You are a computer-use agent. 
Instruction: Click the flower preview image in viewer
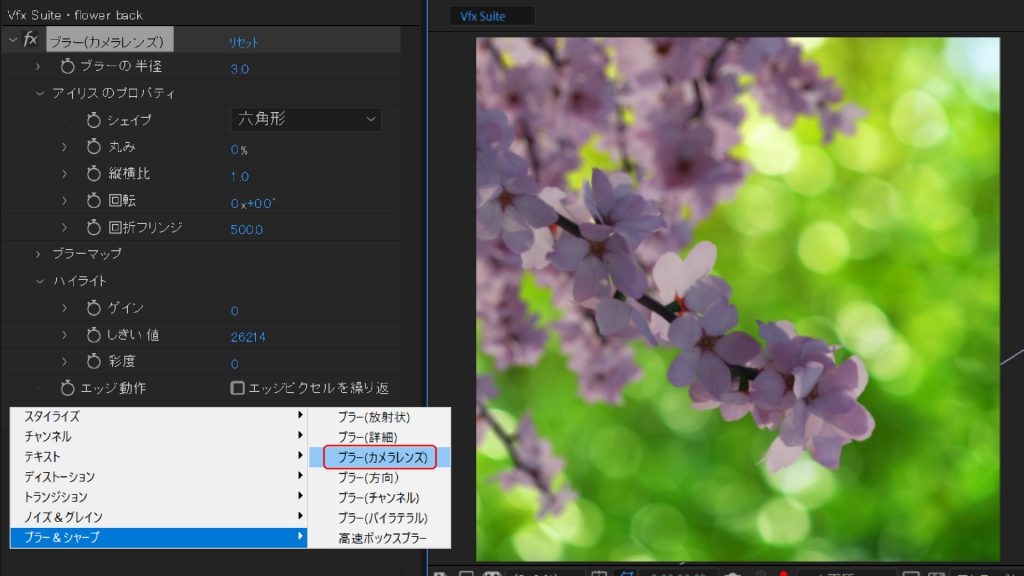coord(737,299)
